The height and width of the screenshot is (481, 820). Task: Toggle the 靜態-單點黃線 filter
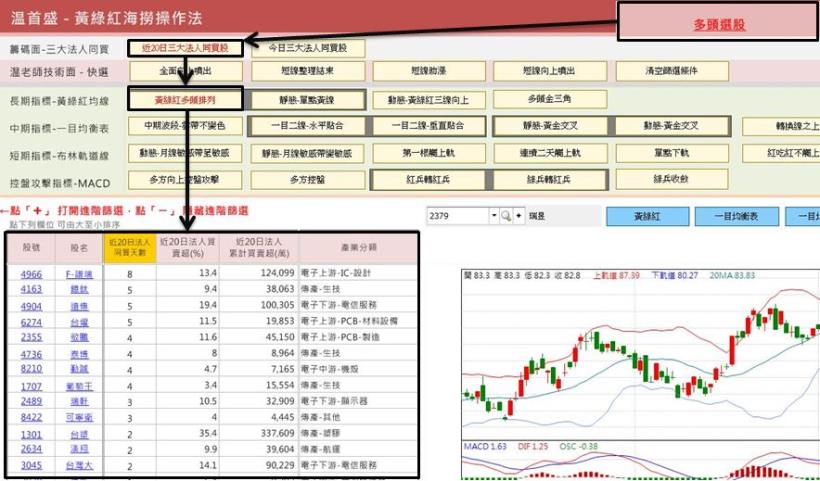(306, 99)
